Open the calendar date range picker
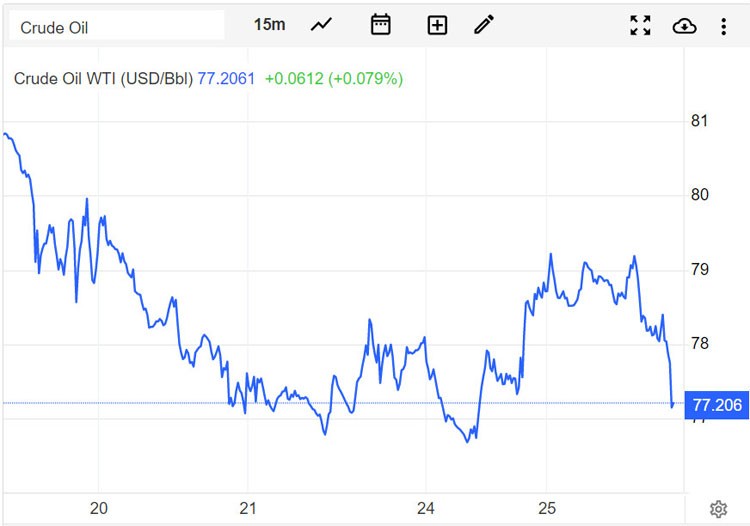Image resolution: width=750 pixels, height=526 pixels. [380, 25]
